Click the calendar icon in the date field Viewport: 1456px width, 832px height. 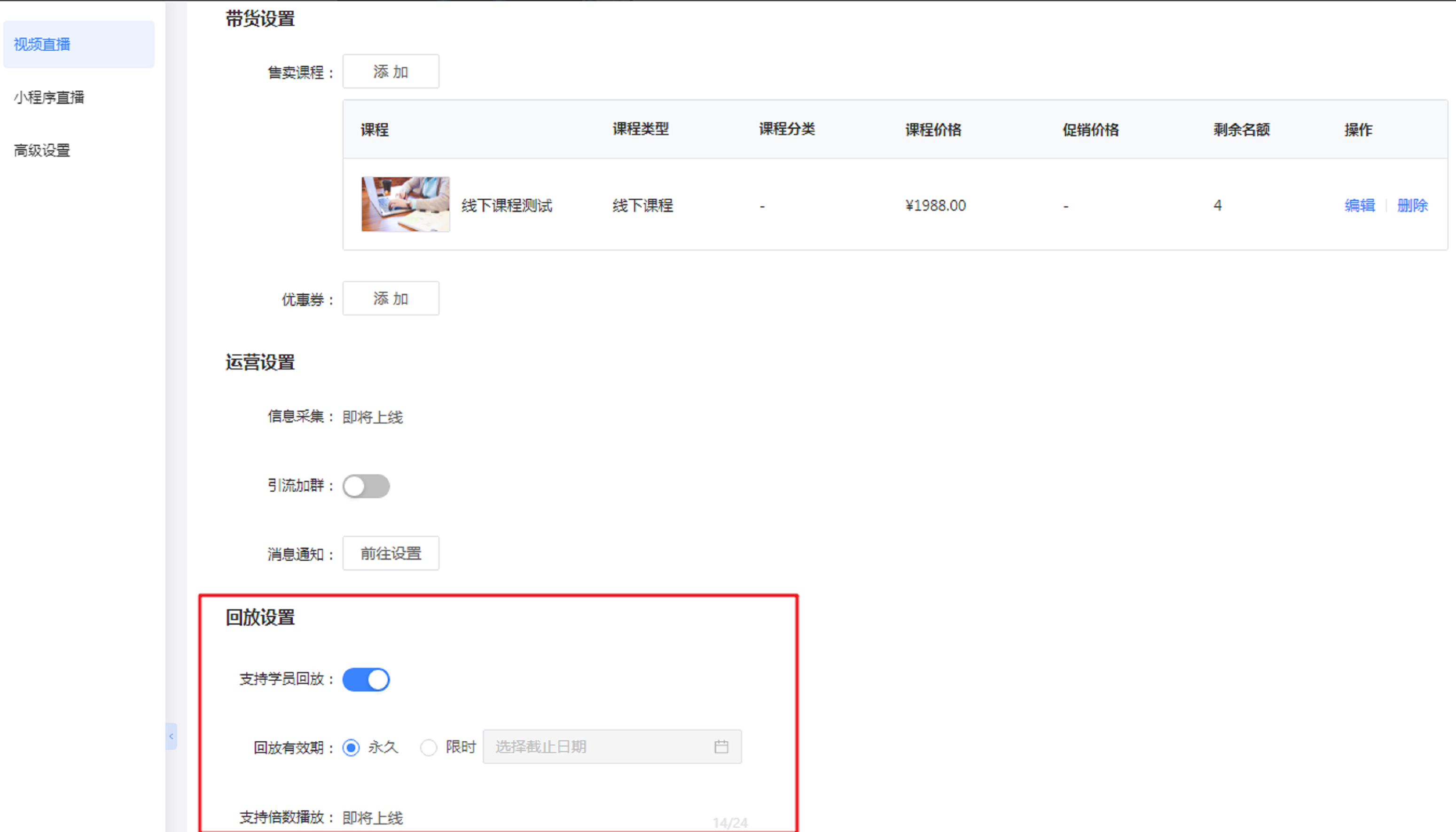721,746
